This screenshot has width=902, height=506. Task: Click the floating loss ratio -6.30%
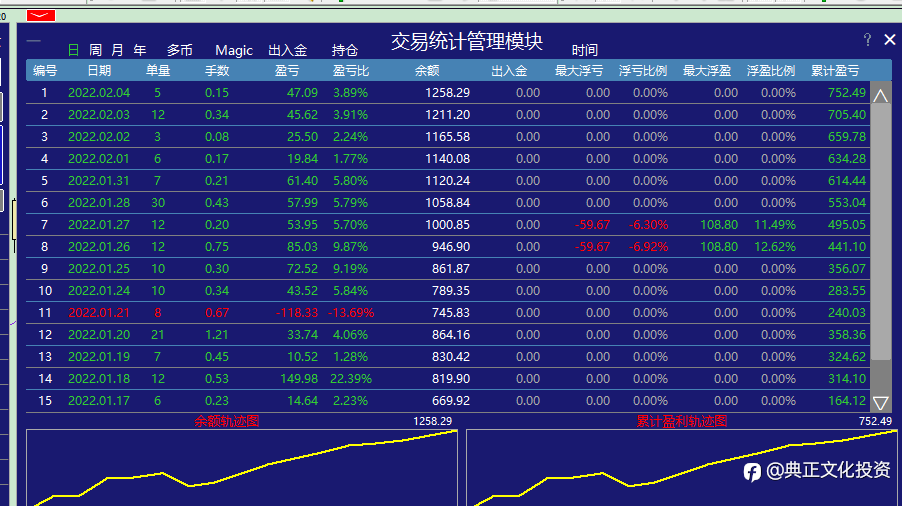pyautogui.click(x=648, y=225)
